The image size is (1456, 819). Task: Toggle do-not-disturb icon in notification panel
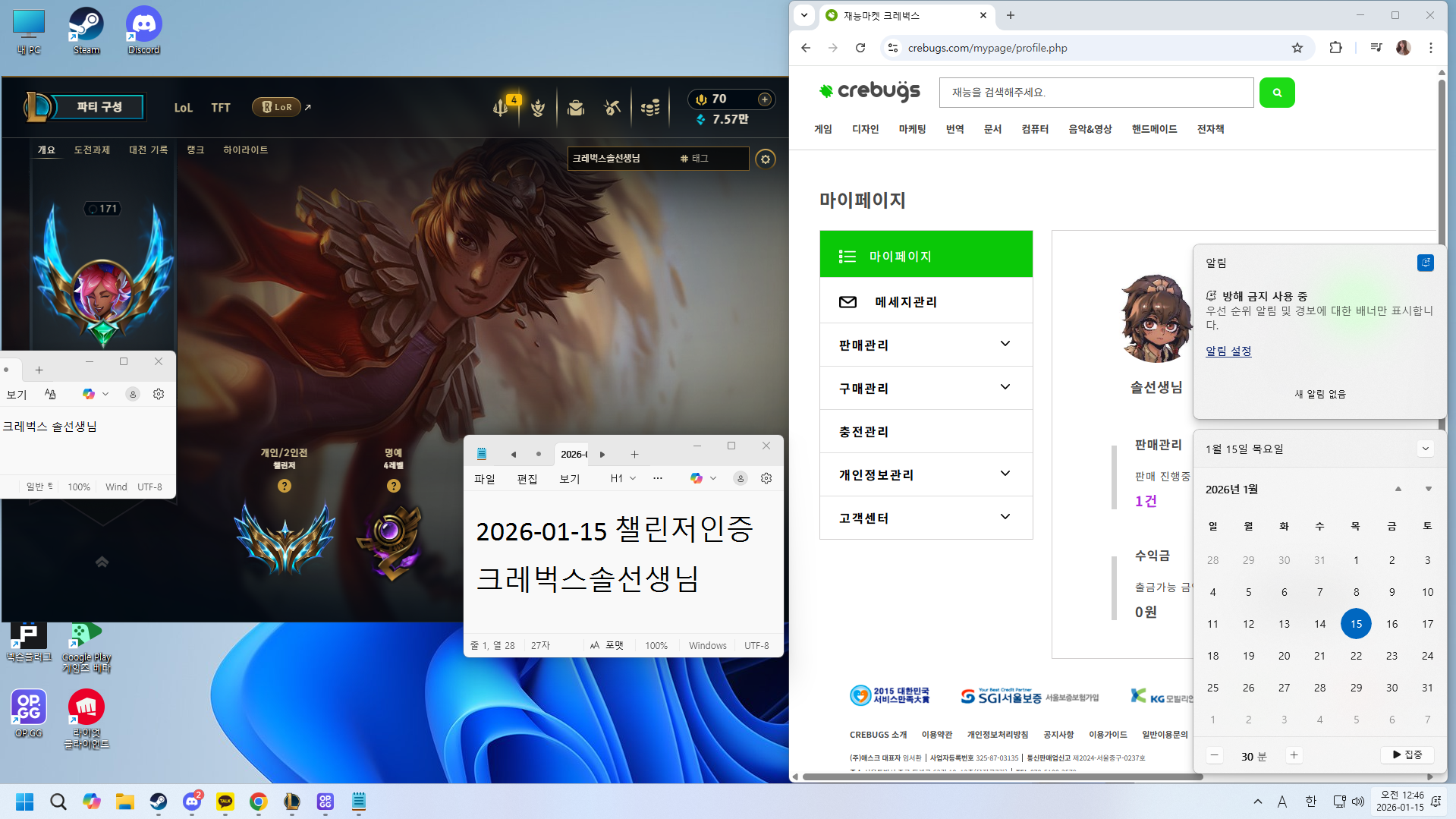click(x=1426, y=263)
